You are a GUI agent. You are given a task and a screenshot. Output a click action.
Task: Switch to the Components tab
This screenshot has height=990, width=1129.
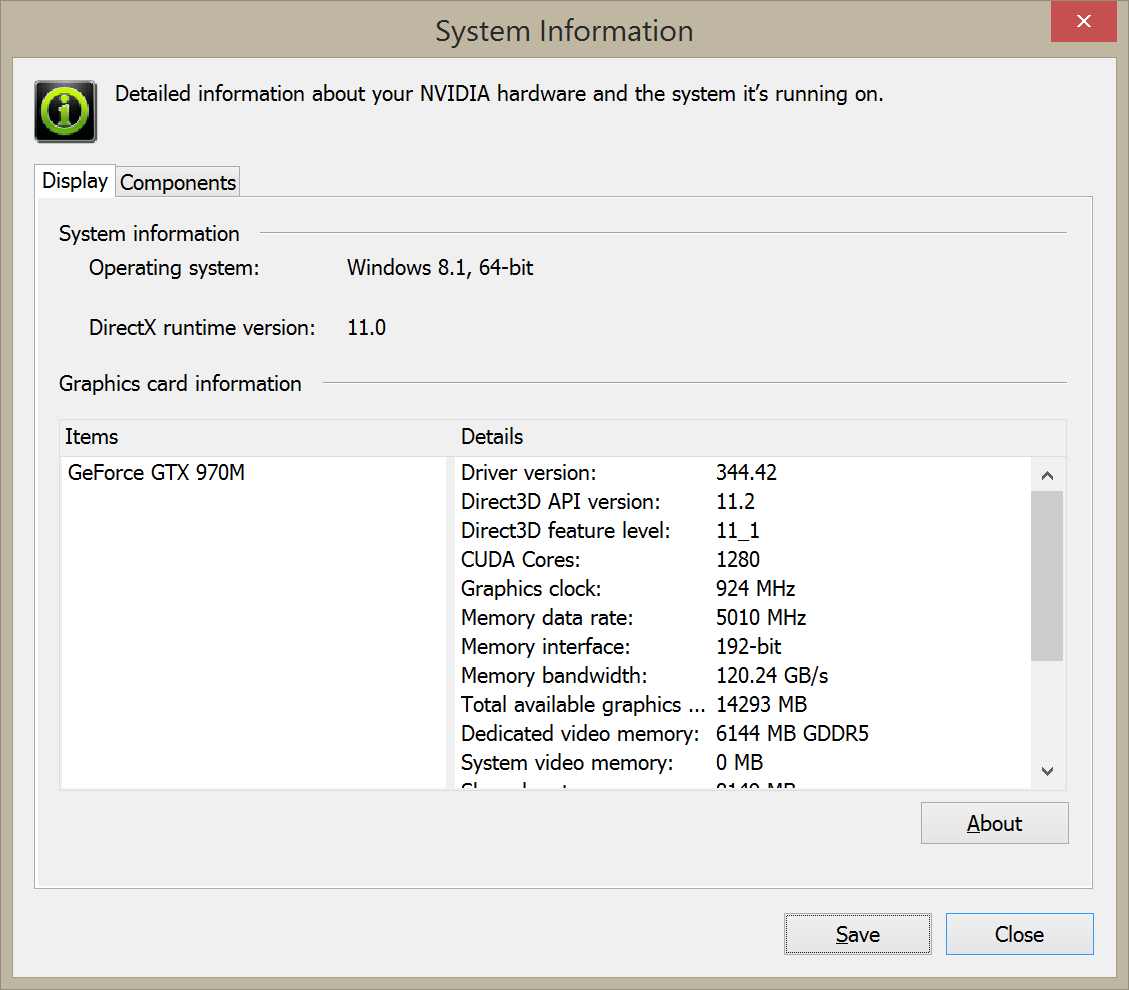click(178, 182)
